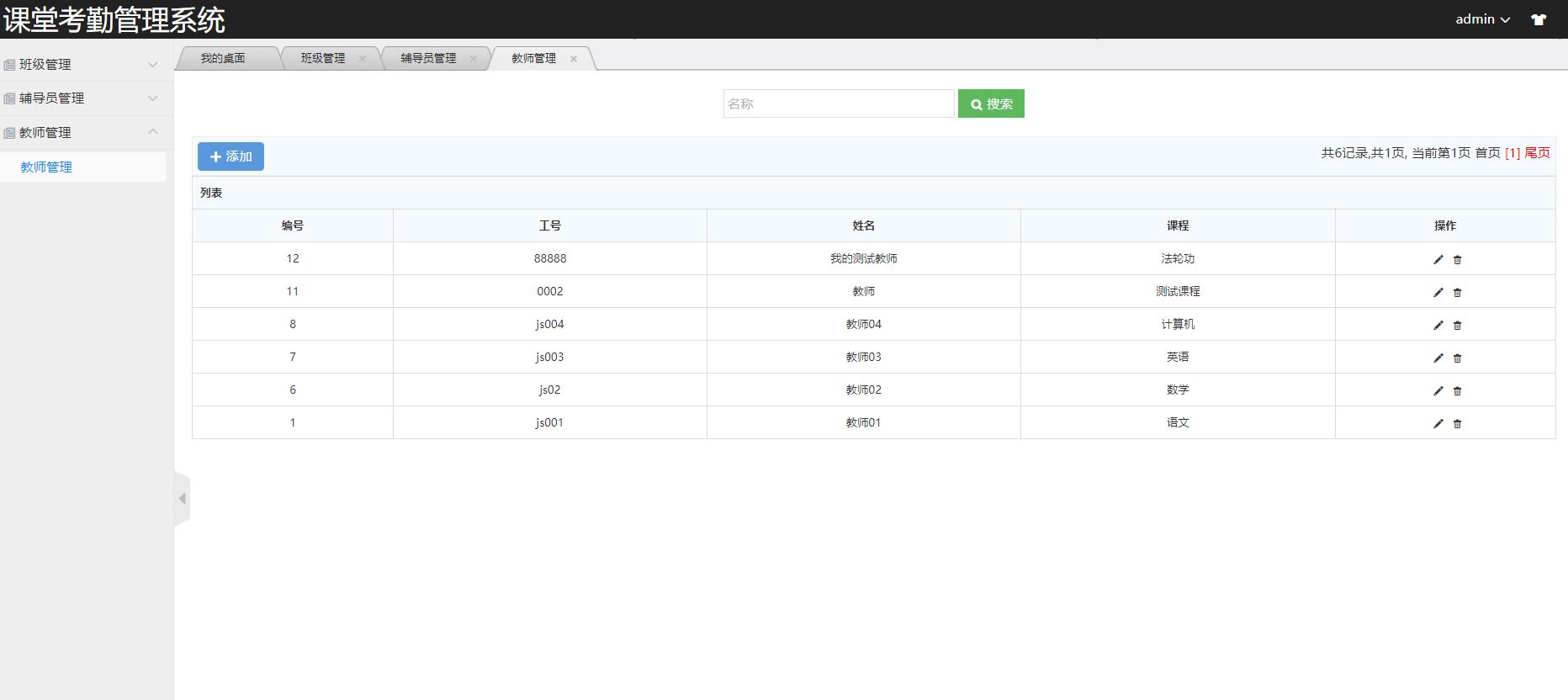The height and width of the screenshot is (700, 1568).
Task: Open the admin user dropdown
Action: click(1482, 19)
